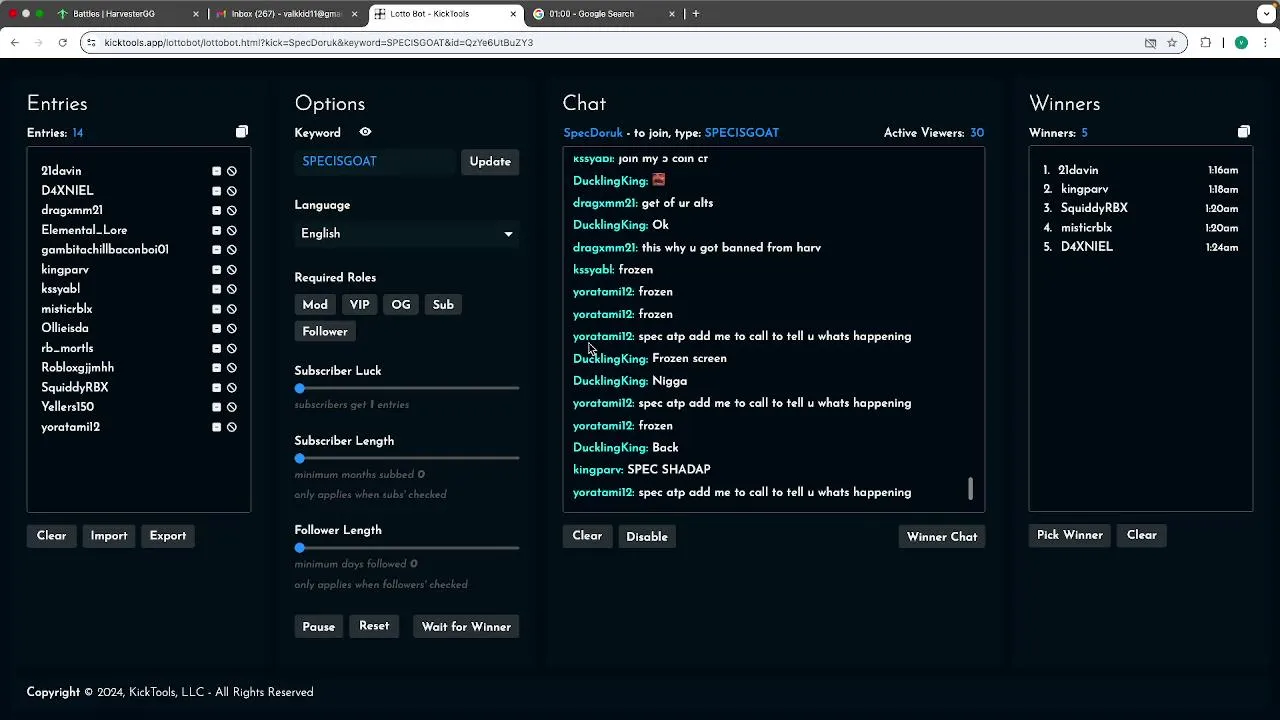Click the Pick Winner button
The image size is (1280, 720).
point(1070,536)
